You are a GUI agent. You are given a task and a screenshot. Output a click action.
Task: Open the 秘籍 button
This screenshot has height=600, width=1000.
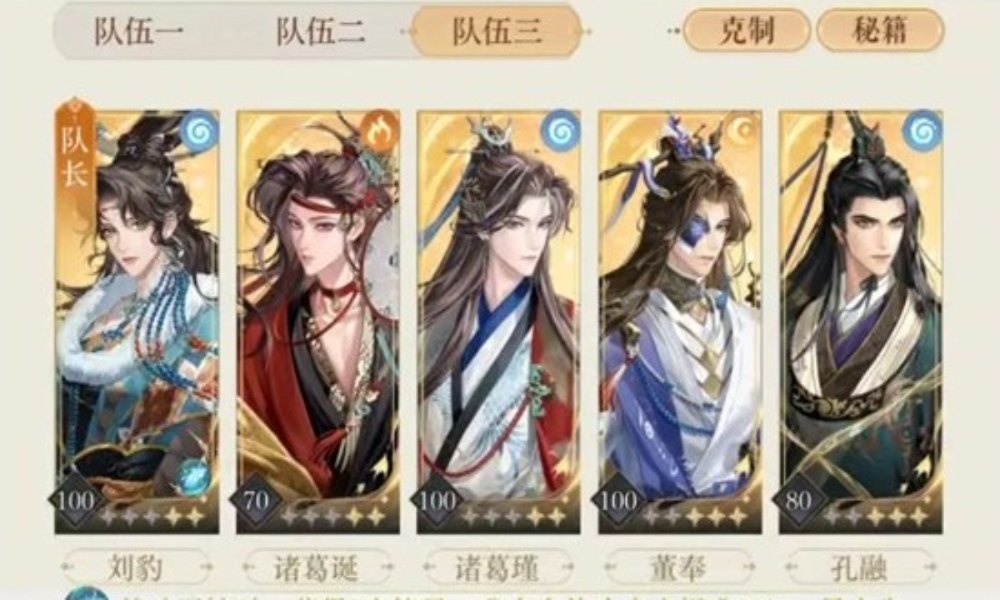click(x=880, y=30)
